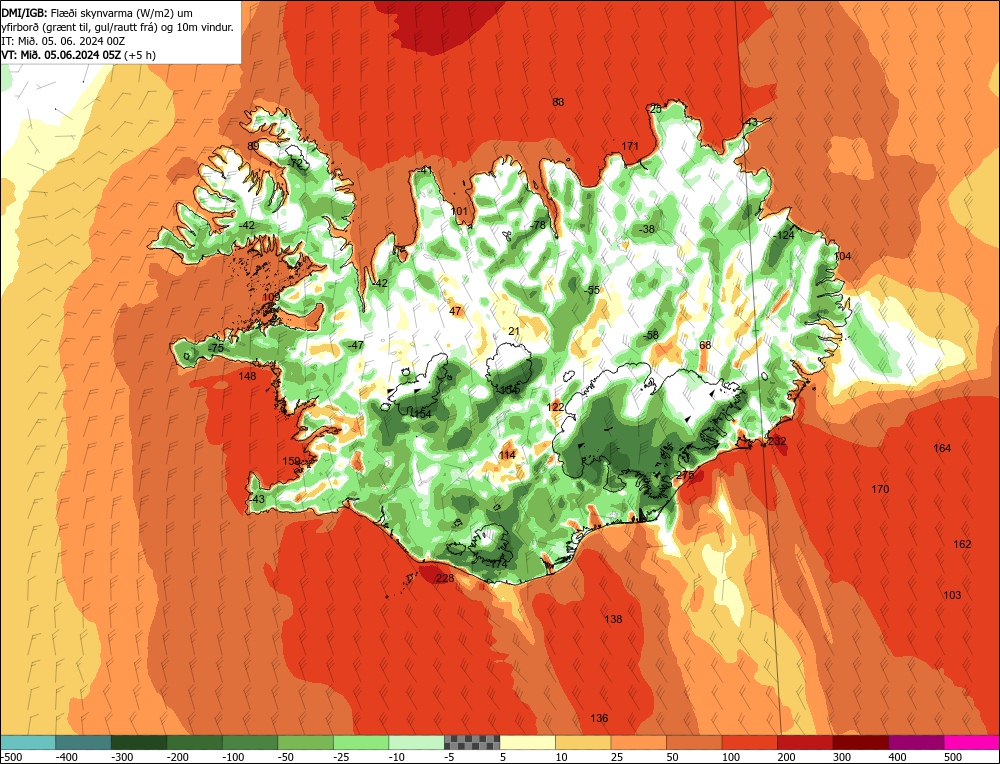The height and width of the screenshot is (764, 1000).
Task: Click the value 171 on the north coast
Action: click(x=630, y=146)
